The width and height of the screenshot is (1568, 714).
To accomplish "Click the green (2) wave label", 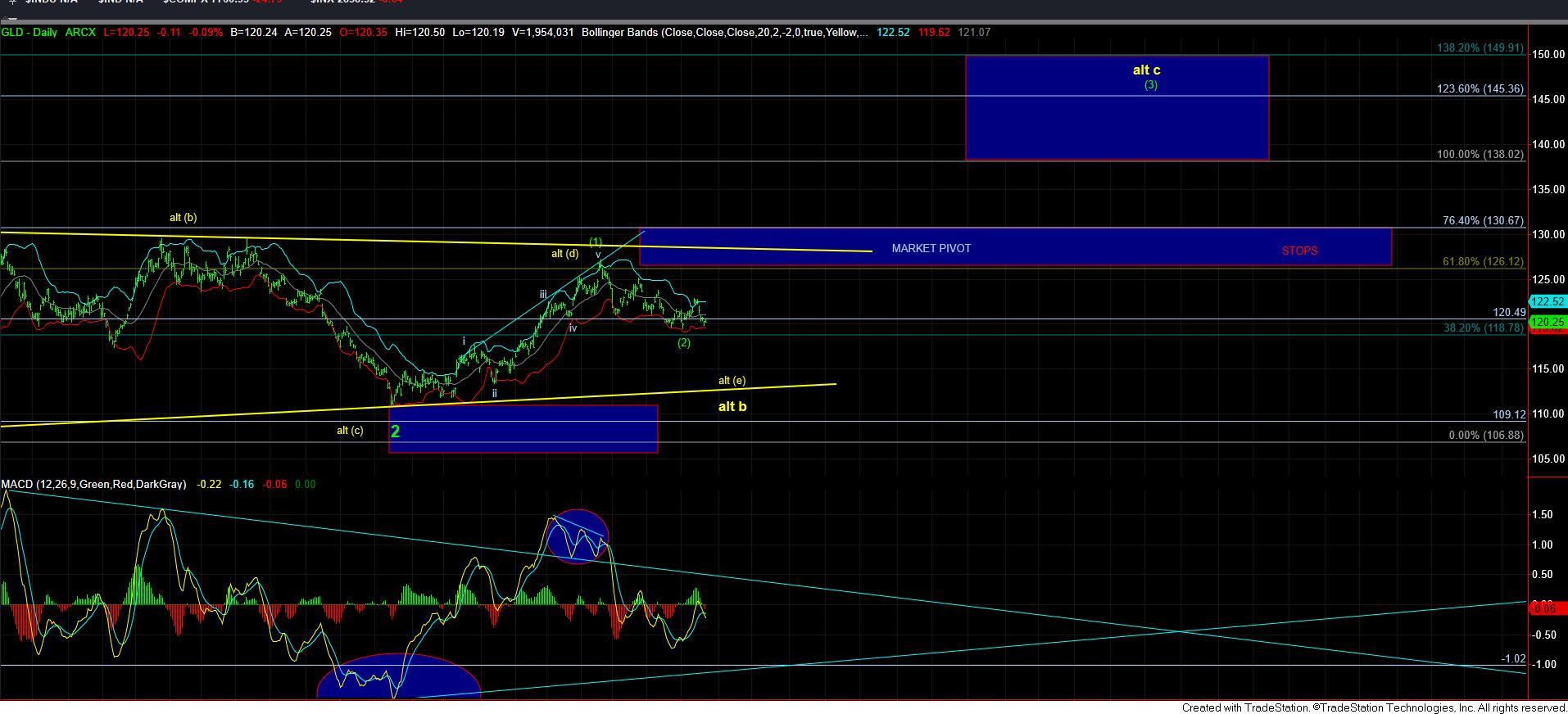I will tap(684, 343).
